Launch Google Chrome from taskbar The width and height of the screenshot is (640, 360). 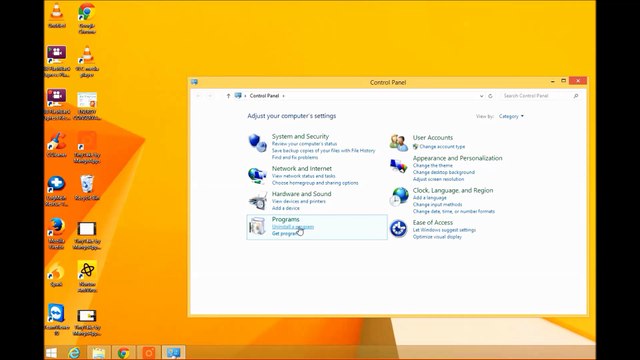(123, 353)
